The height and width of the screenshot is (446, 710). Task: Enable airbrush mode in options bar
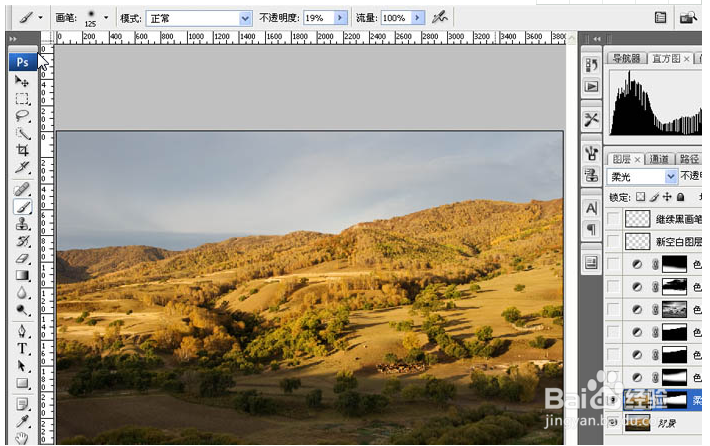point(439,18)
